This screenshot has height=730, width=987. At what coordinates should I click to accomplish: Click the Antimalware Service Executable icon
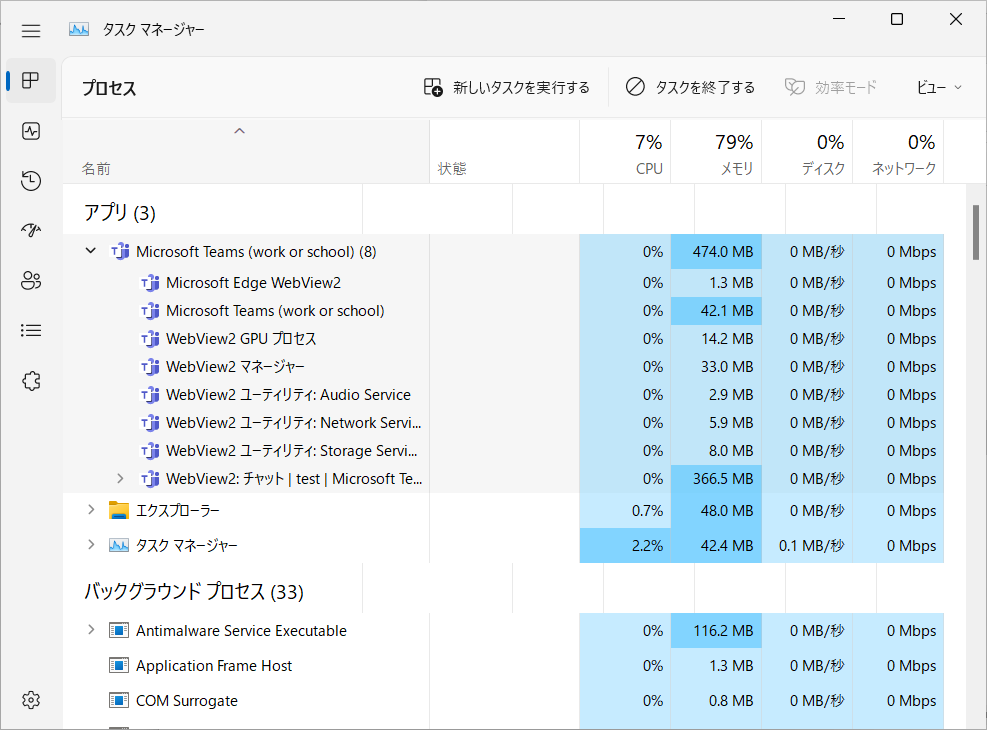119,631
